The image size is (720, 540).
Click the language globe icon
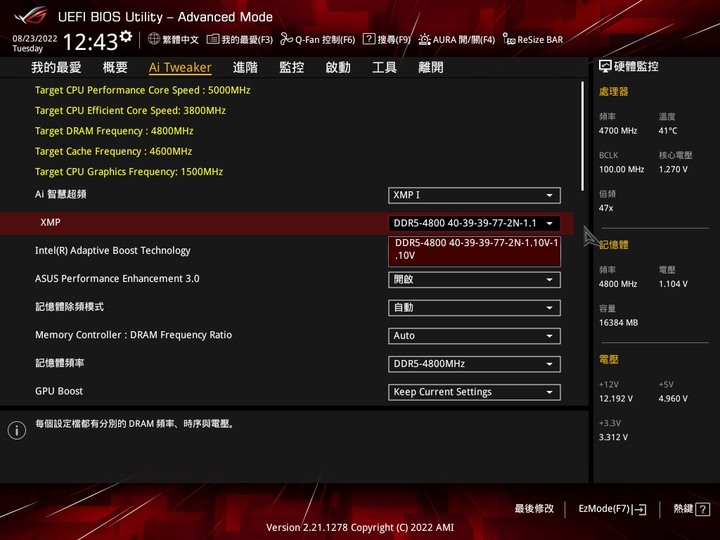tap(154, 39)
